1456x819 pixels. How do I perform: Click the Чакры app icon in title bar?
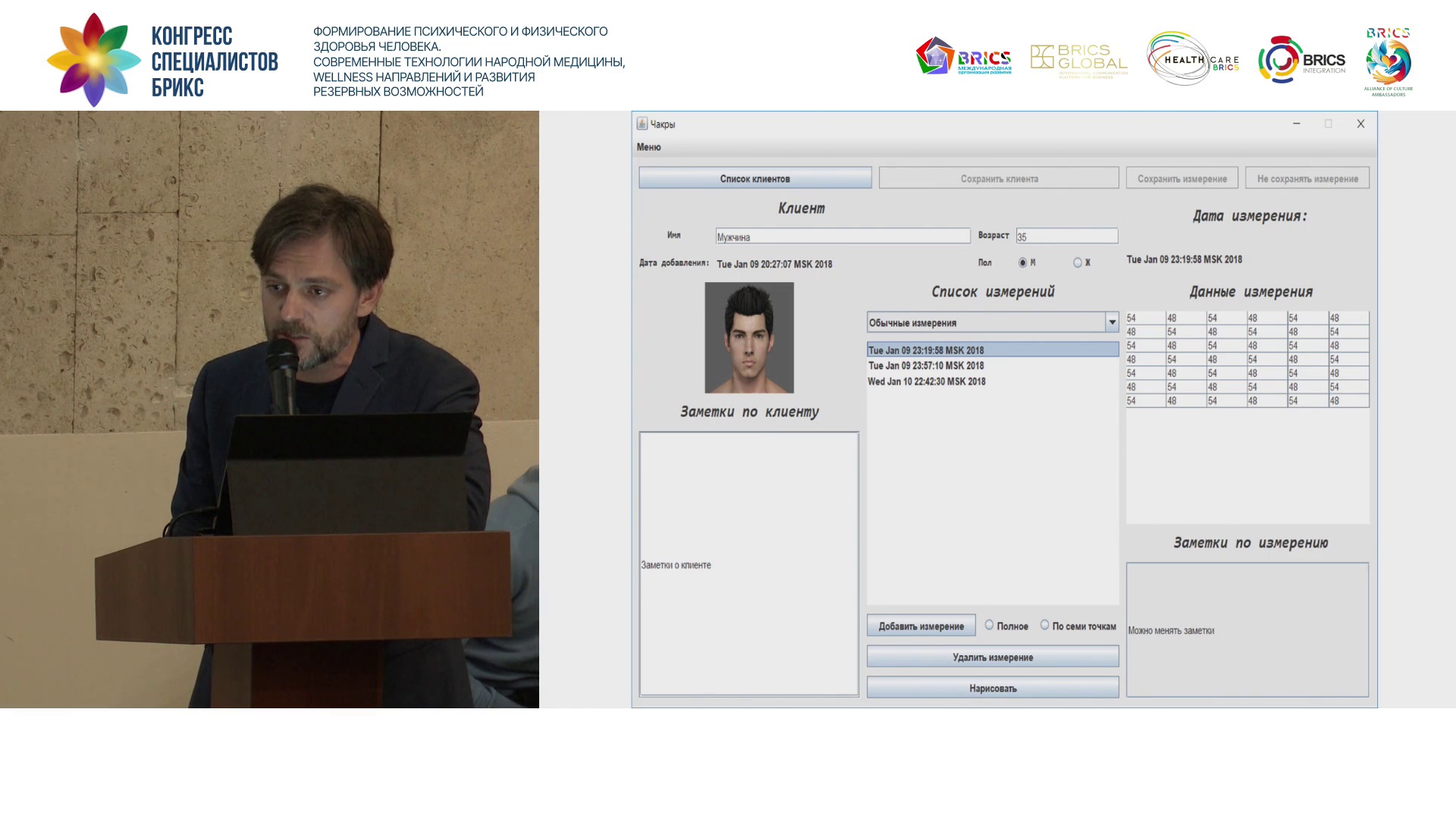click(x=642, y=124)
